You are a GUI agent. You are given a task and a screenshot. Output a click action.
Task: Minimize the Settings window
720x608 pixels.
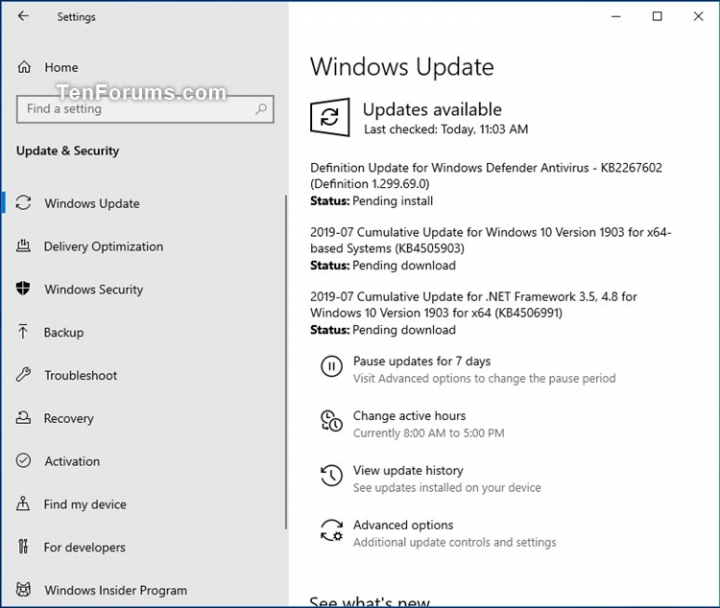pyautogui.click(x=616, y=17)
